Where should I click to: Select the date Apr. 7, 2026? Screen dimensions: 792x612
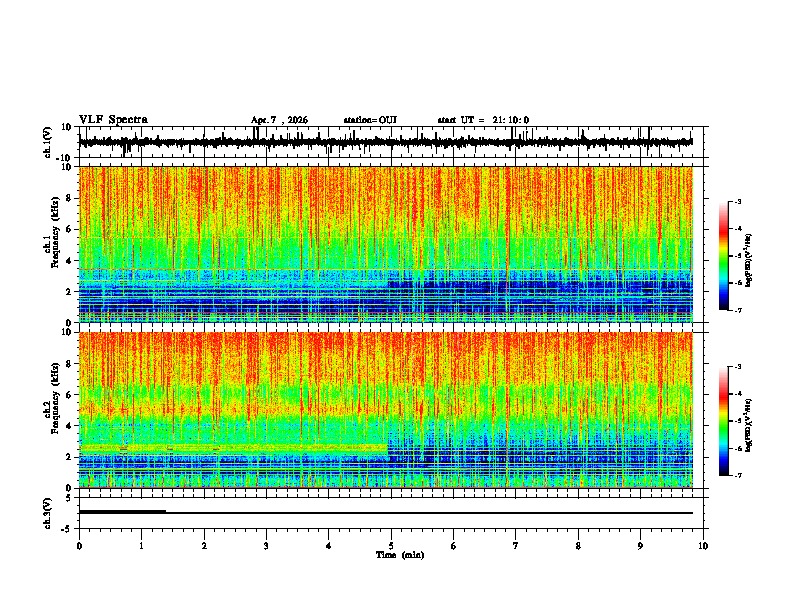(x=279, y=120)
